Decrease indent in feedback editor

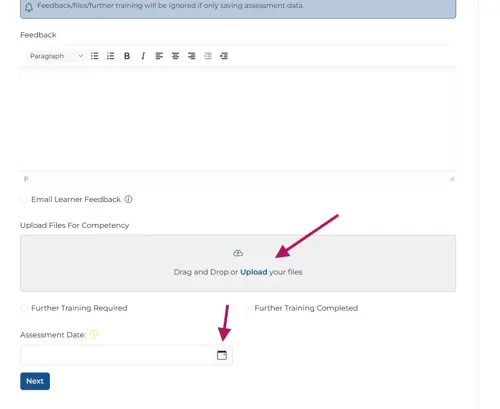208,56
